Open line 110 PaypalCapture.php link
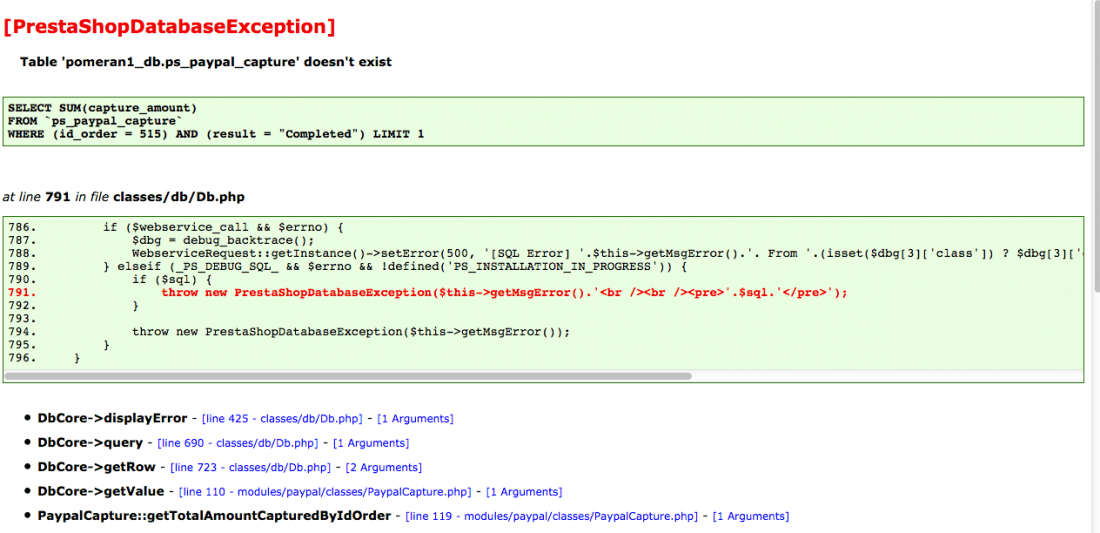The image size is (1100, 533). (325, 492)
